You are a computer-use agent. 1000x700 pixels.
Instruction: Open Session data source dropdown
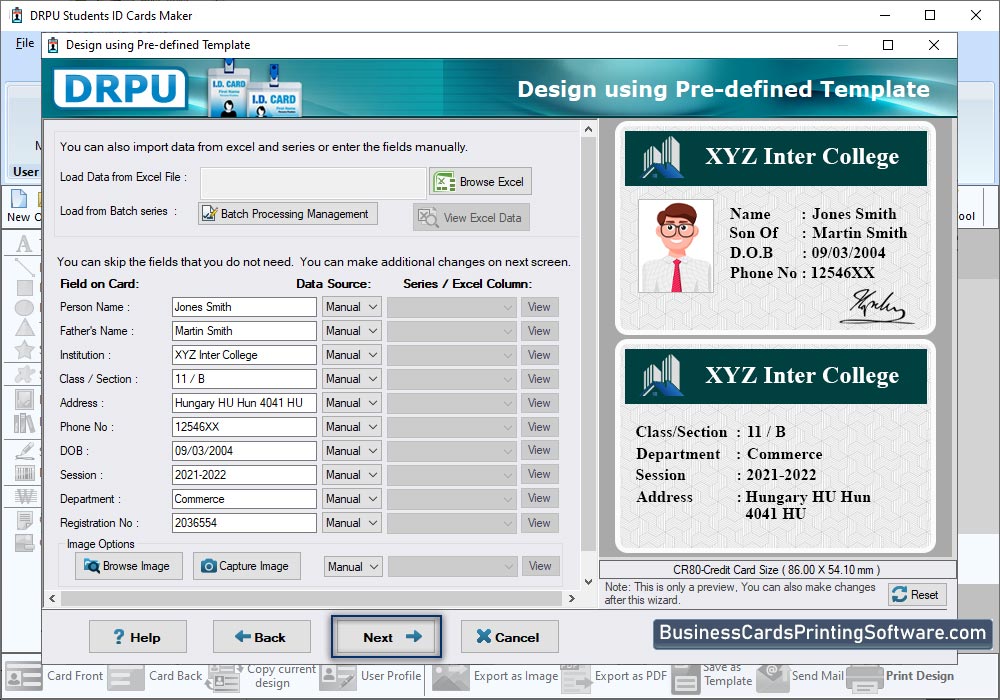(351, 475)
